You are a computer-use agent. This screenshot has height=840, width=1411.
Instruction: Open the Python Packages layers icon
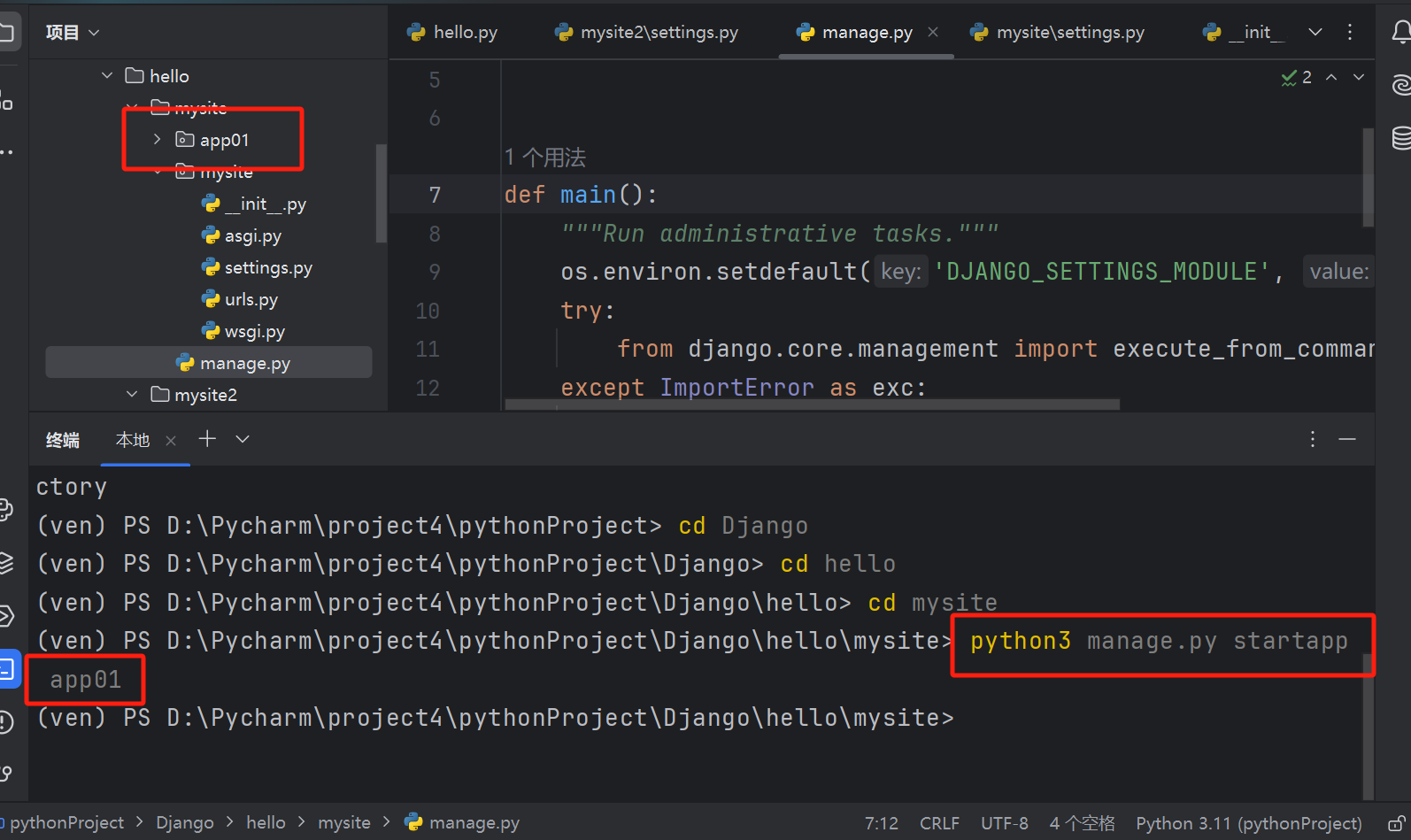click(x=7, y=563)
